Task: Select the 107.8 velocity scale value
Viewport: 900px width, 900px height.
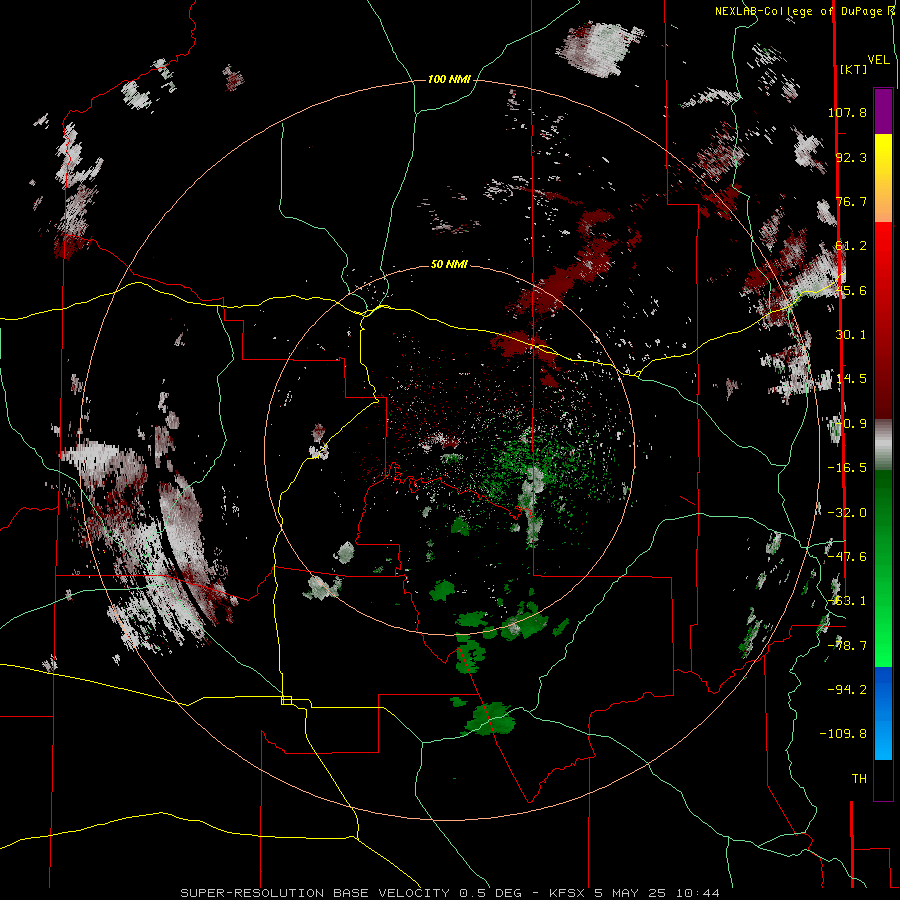Action: click(847, 112)
